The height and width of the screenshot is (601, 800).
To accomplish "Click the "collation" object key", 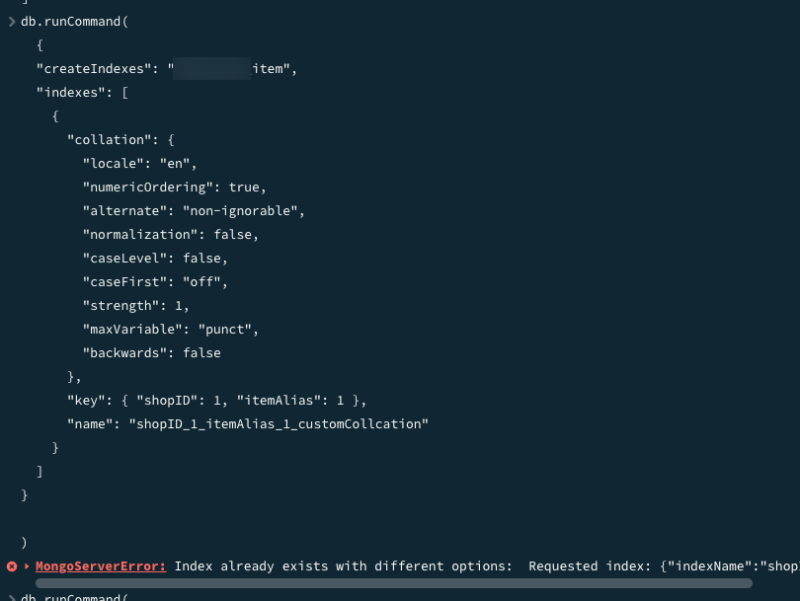I will click(x=109, y=140).
